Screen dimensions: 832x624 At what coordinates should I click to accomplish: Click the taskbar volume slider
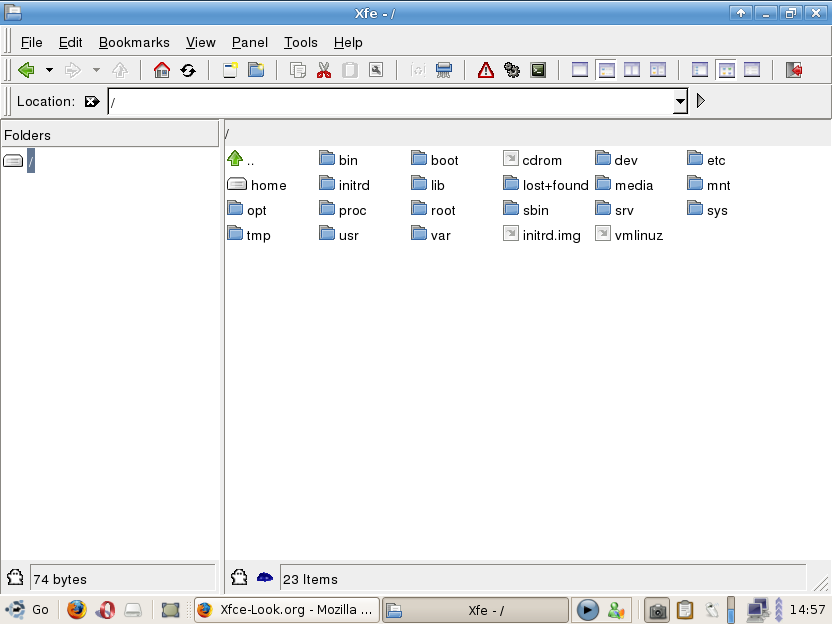tap(731, 610)
